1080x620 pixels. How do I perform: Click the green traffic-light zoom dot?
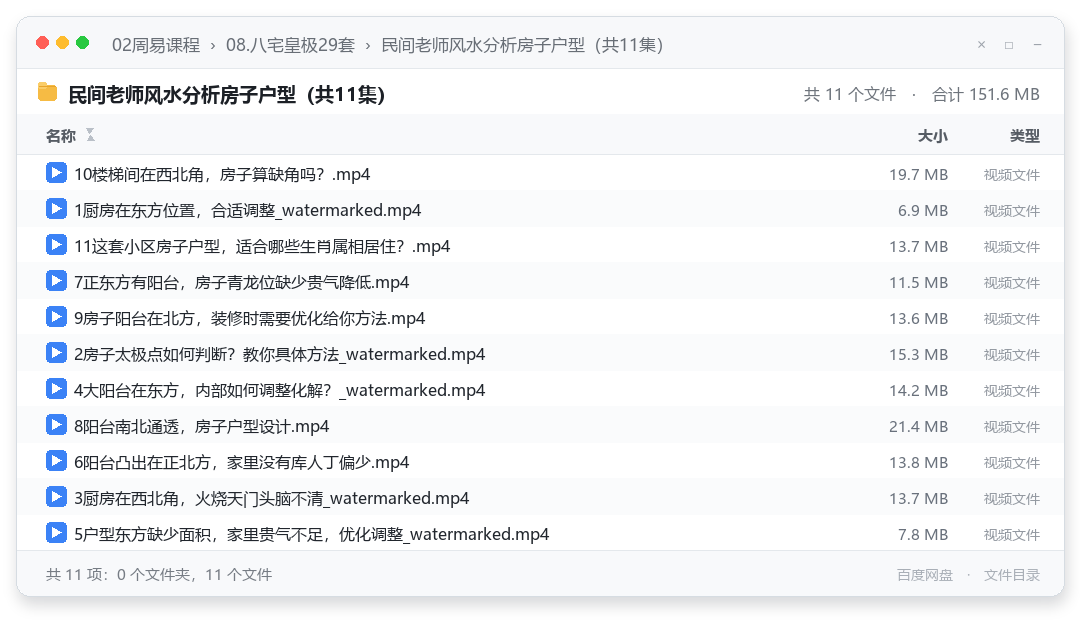point(83,43)
